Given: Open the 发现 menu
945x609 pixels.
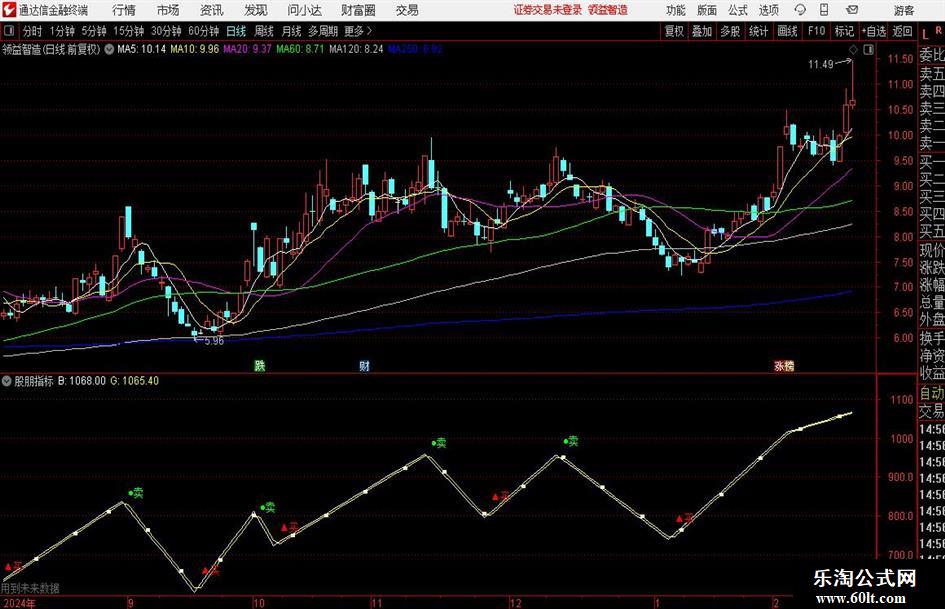Looking at the screenshot, I should 256,10.
